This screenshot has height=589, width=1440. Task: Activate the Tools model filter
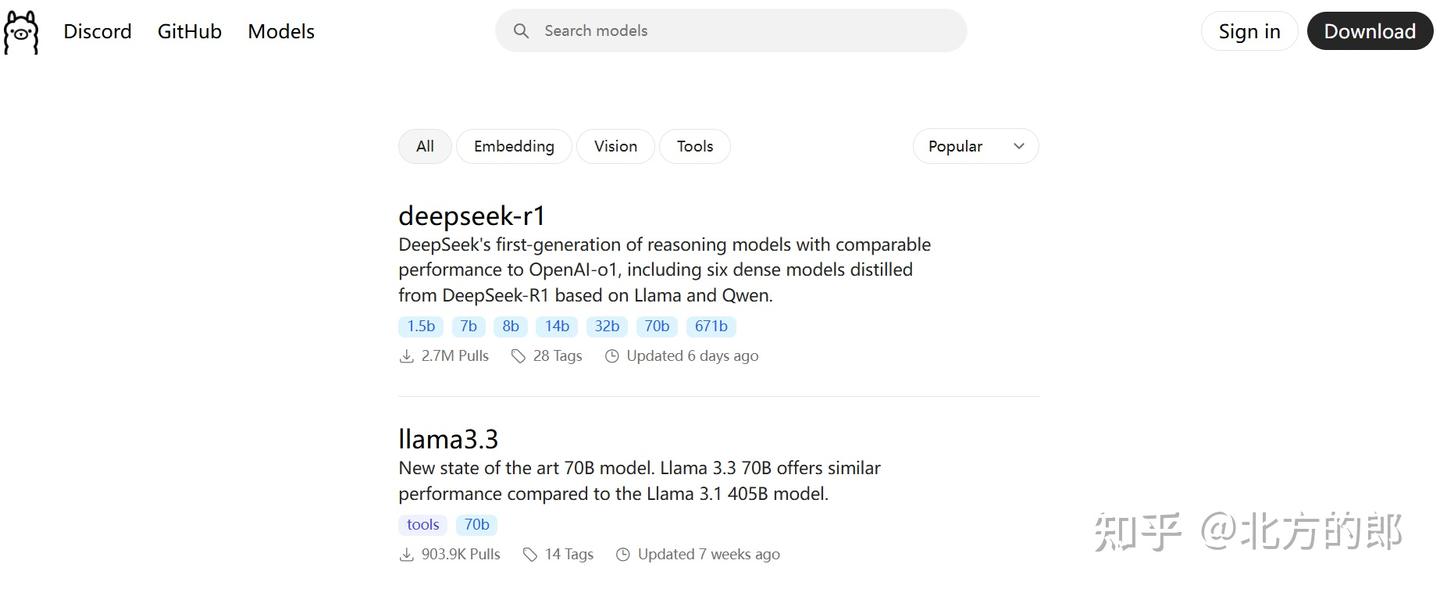pyautogui.click(x=694, y=146)
